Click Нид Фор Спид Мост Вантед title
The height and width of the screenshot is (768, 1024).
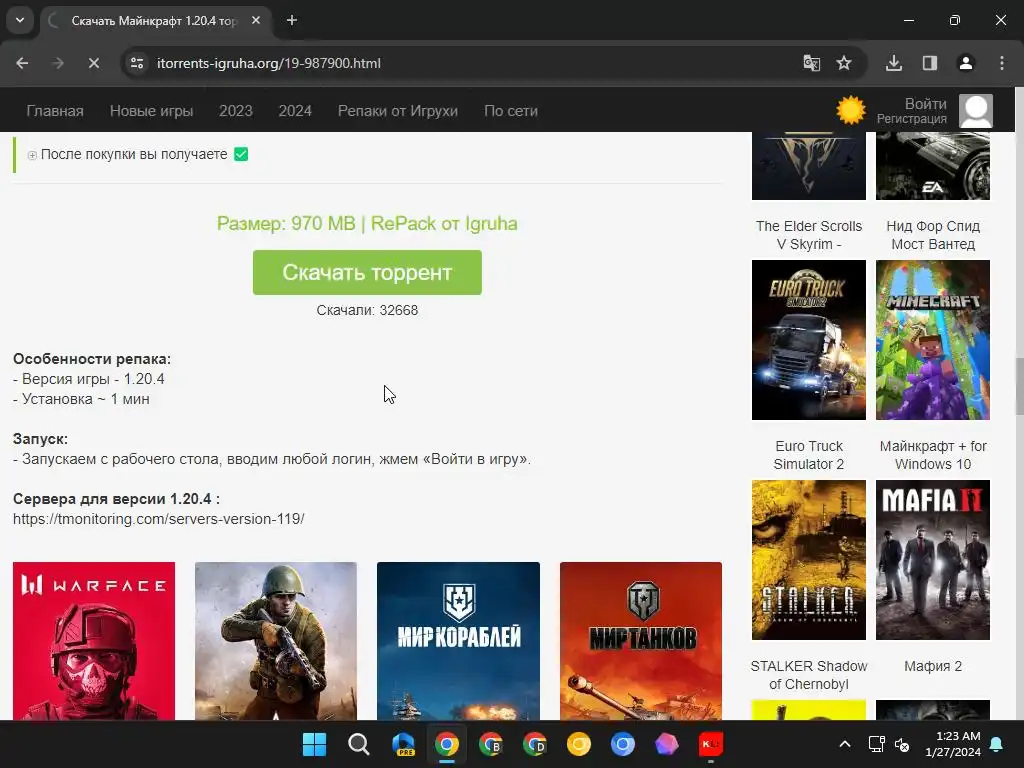[933, 235]
